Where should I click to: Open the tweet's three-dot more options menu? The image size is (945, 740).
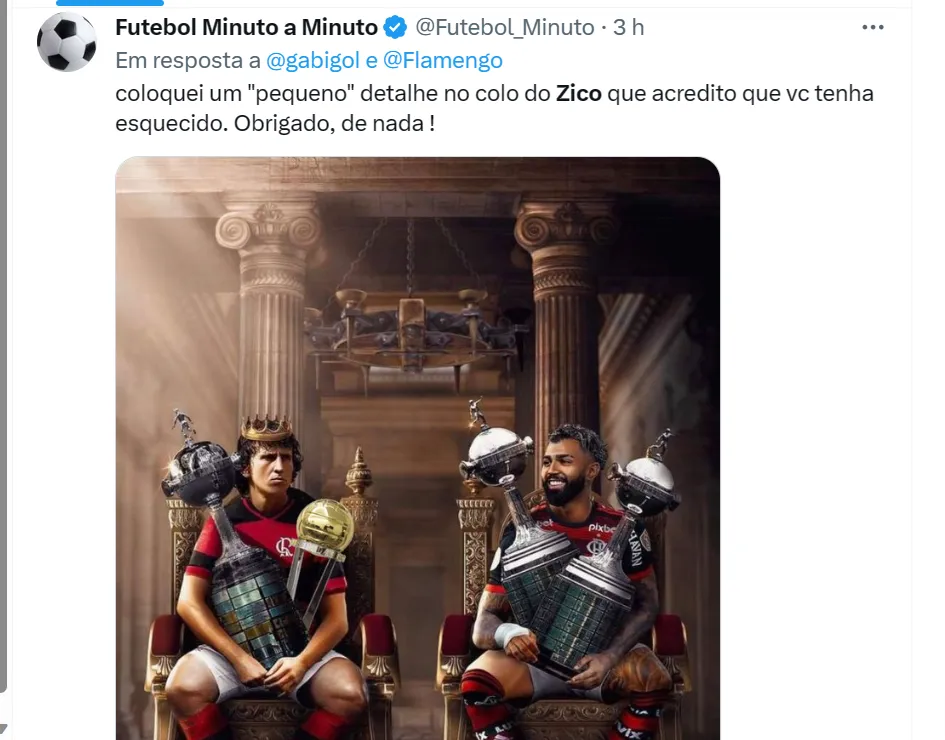(873, 27)
